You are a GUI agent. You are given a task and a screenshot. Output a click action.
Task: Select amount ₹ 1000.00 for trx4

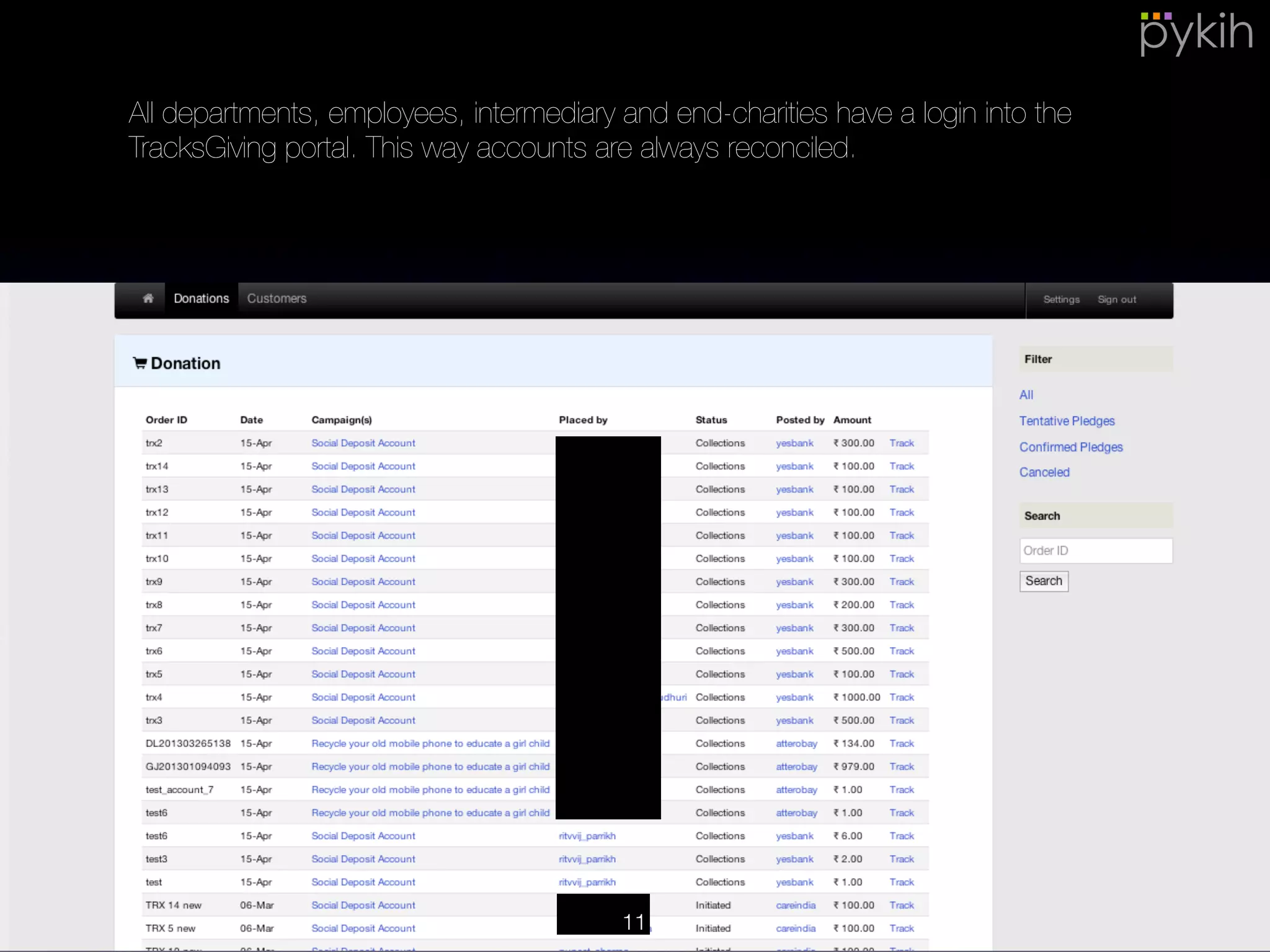pos(856,697)
